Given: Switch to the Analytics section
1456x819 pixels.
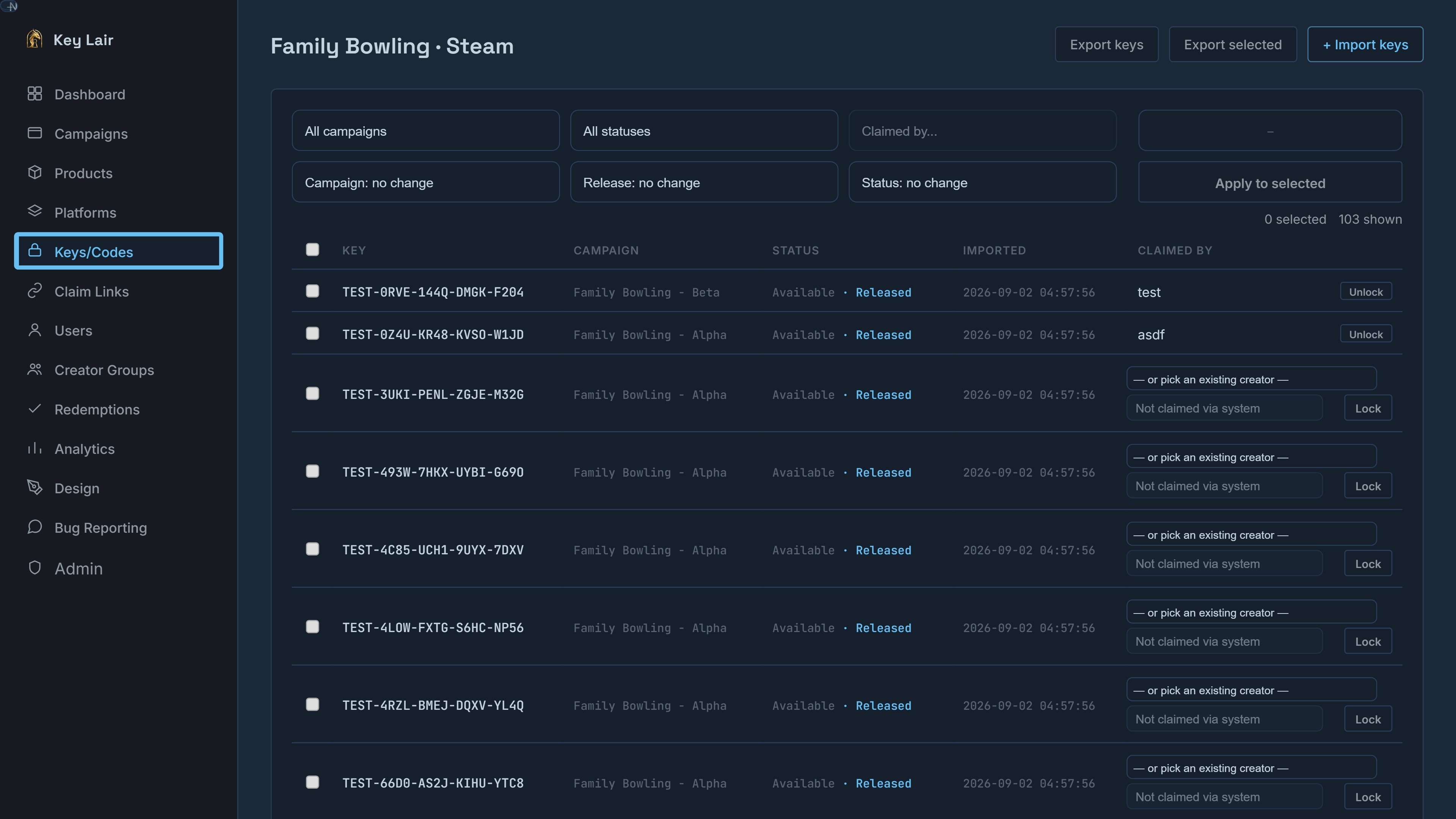Looking at the screenshot, I should click(x=119, y=449).
